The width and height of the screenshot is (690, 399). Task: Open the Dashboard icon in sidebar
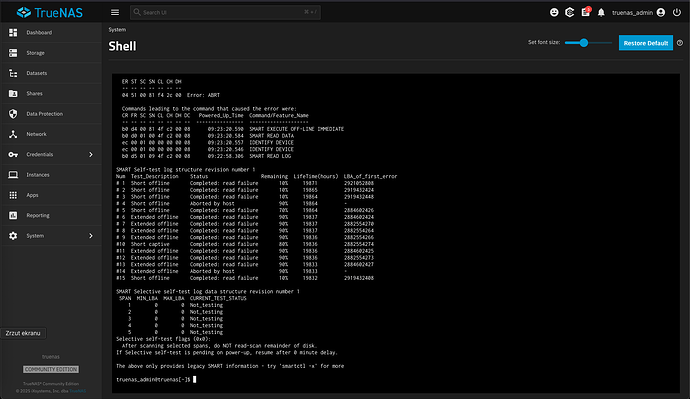tap(13, 33)
